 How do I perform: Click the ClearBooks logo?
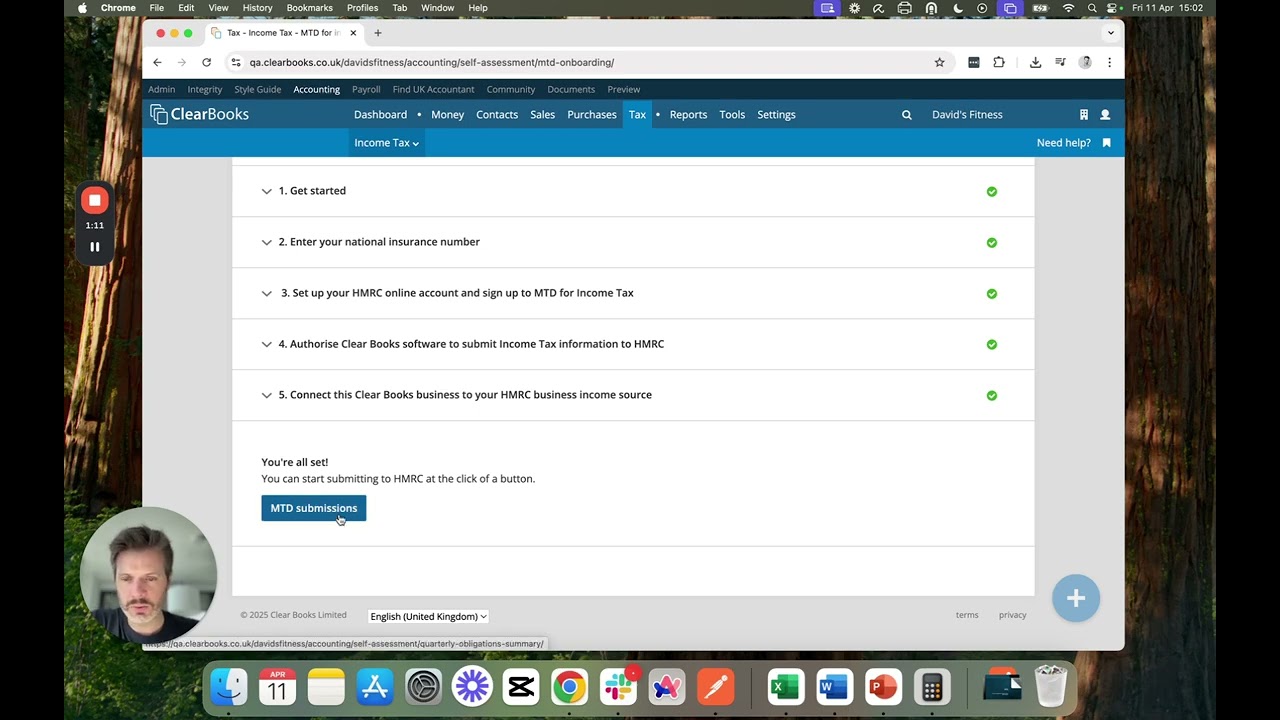click(x=199, y=114)
